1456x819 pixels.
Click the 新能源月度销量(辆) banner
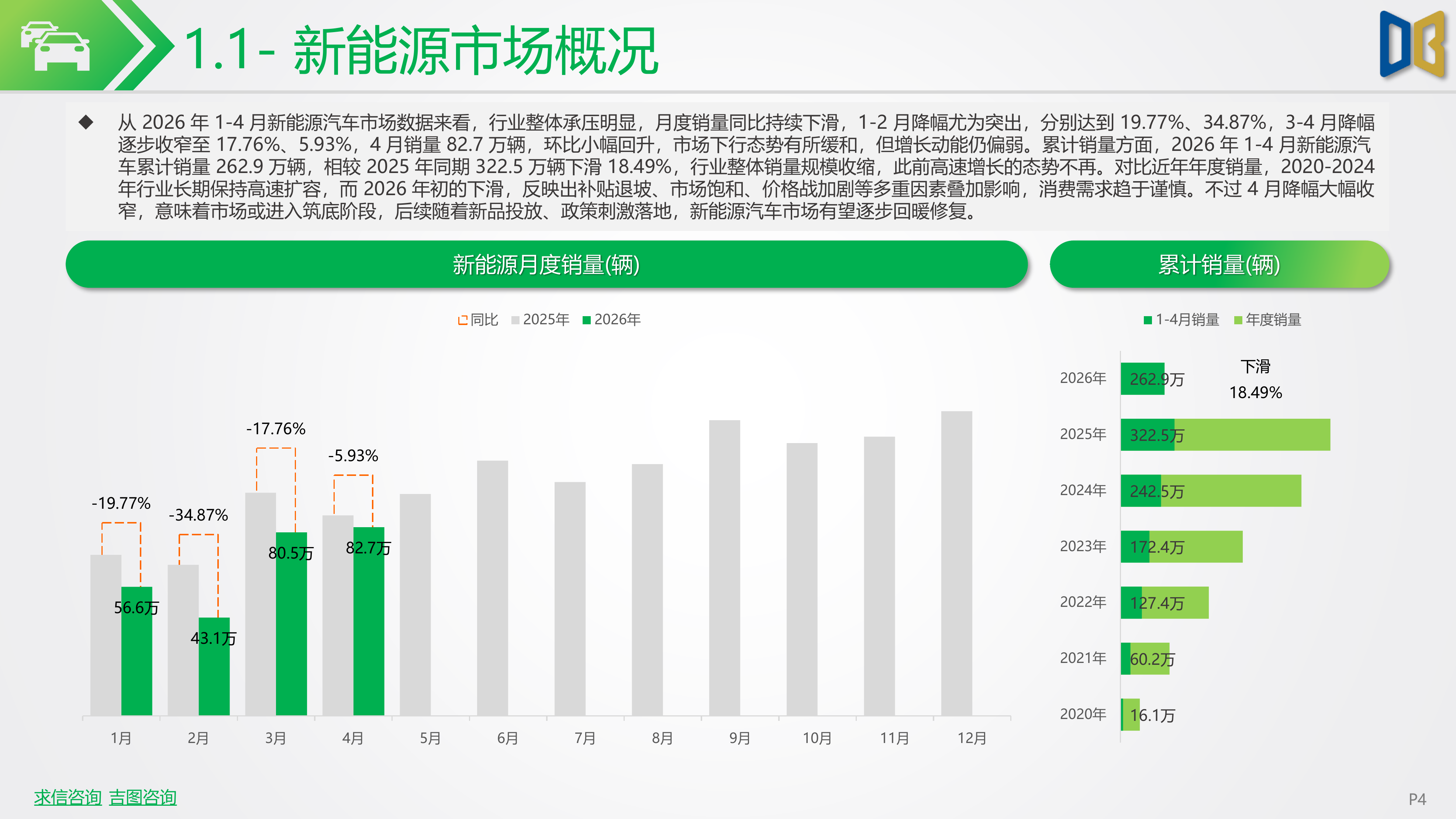click(x=546, y=264)
